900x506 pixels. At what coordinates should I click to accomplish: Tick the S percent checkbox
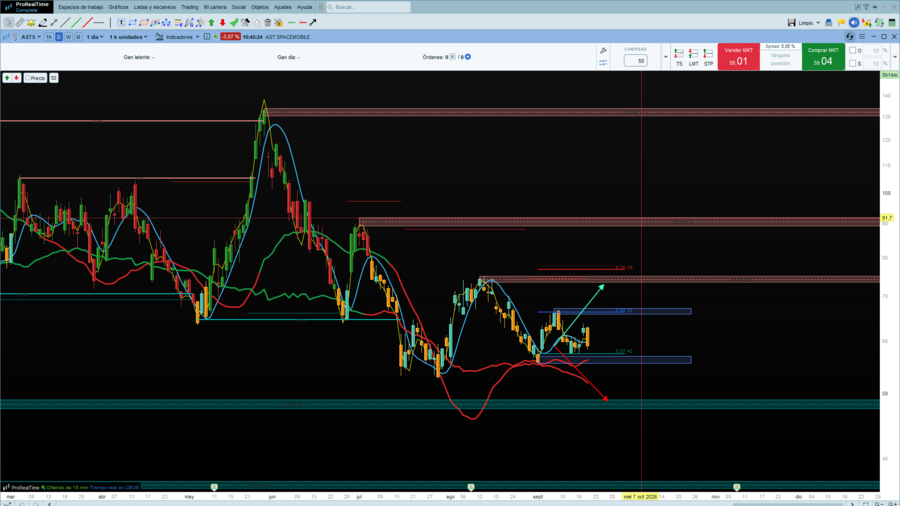point(853,63)
